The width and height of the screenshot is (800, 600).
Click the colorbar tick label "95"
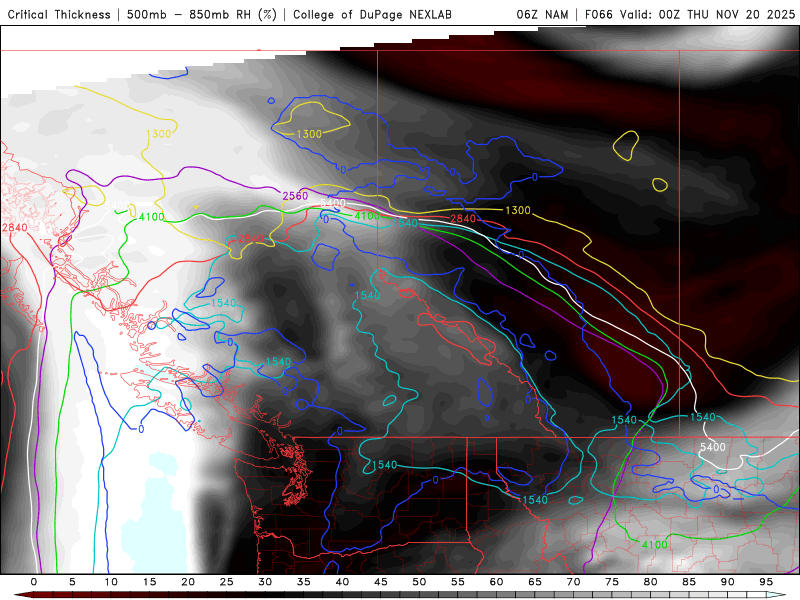point(766,582)
